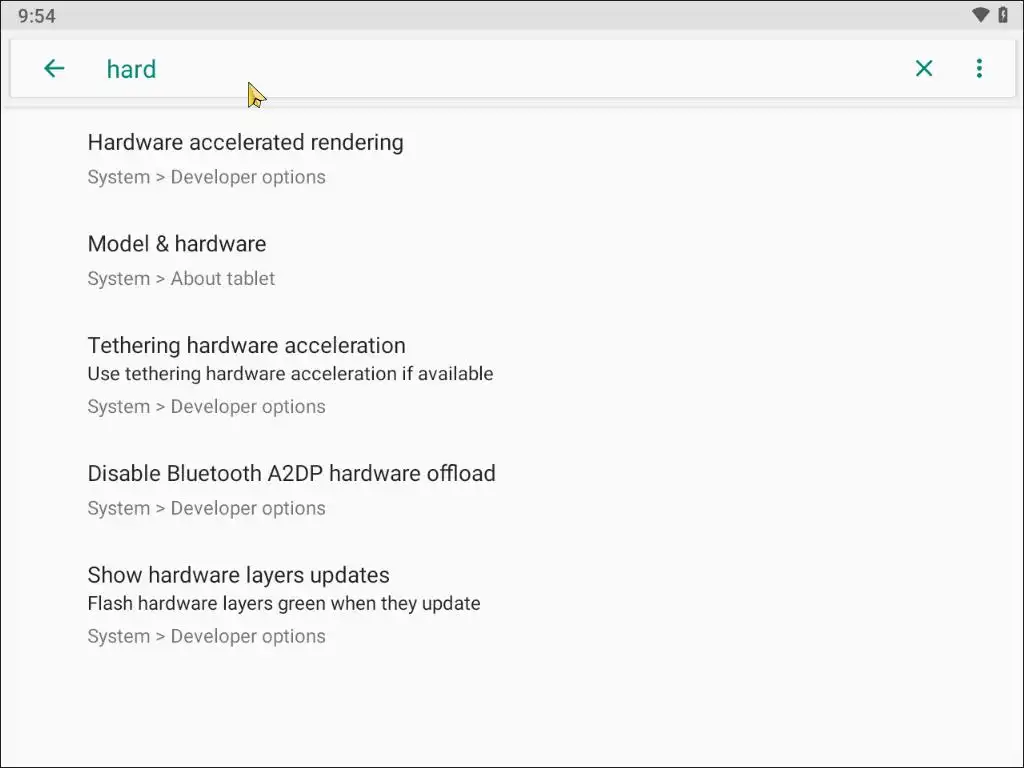Click breadcrumb under Hardware accelerated rendering
Screen dimensions: 1024x768
coord(206,177)
